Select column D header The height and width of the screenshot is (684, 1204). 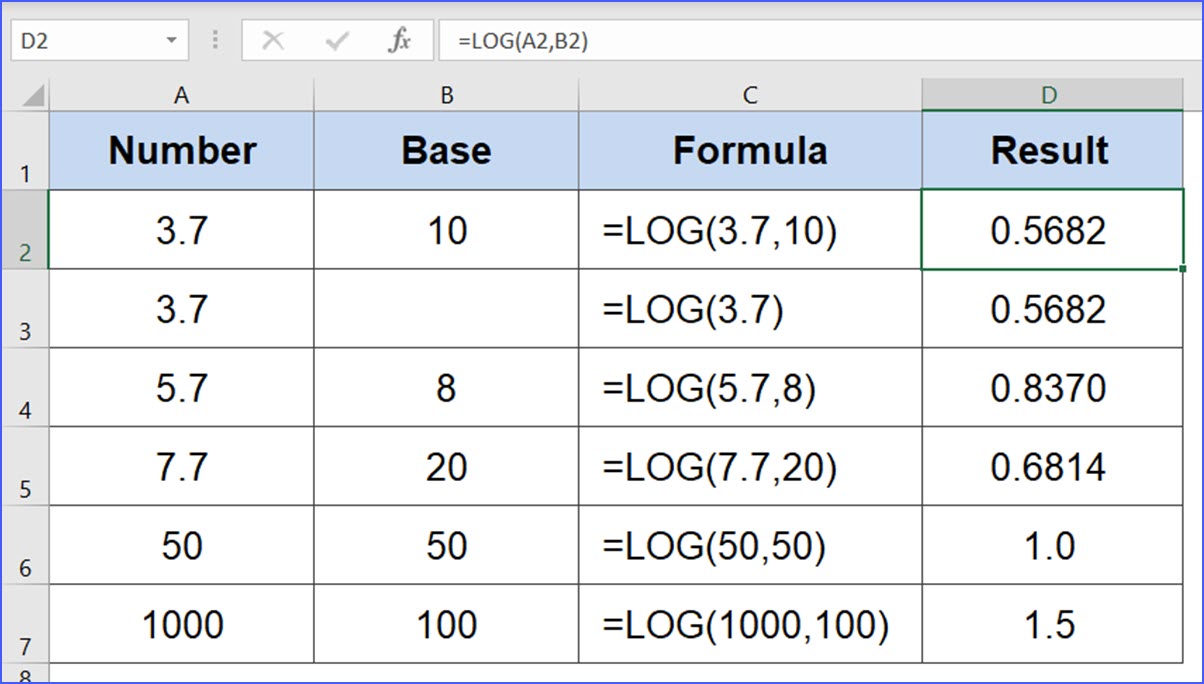coord(1049,95)
